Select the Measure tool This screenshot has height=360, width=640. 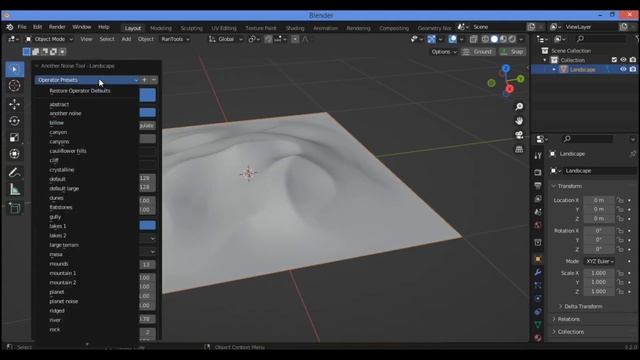14,189
